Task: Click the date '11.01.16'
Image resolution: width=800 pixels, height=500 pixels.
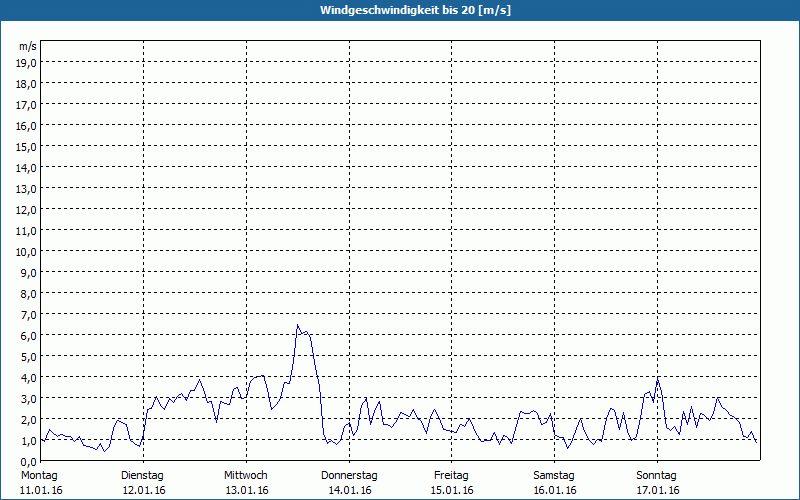Action: [41, 491]
